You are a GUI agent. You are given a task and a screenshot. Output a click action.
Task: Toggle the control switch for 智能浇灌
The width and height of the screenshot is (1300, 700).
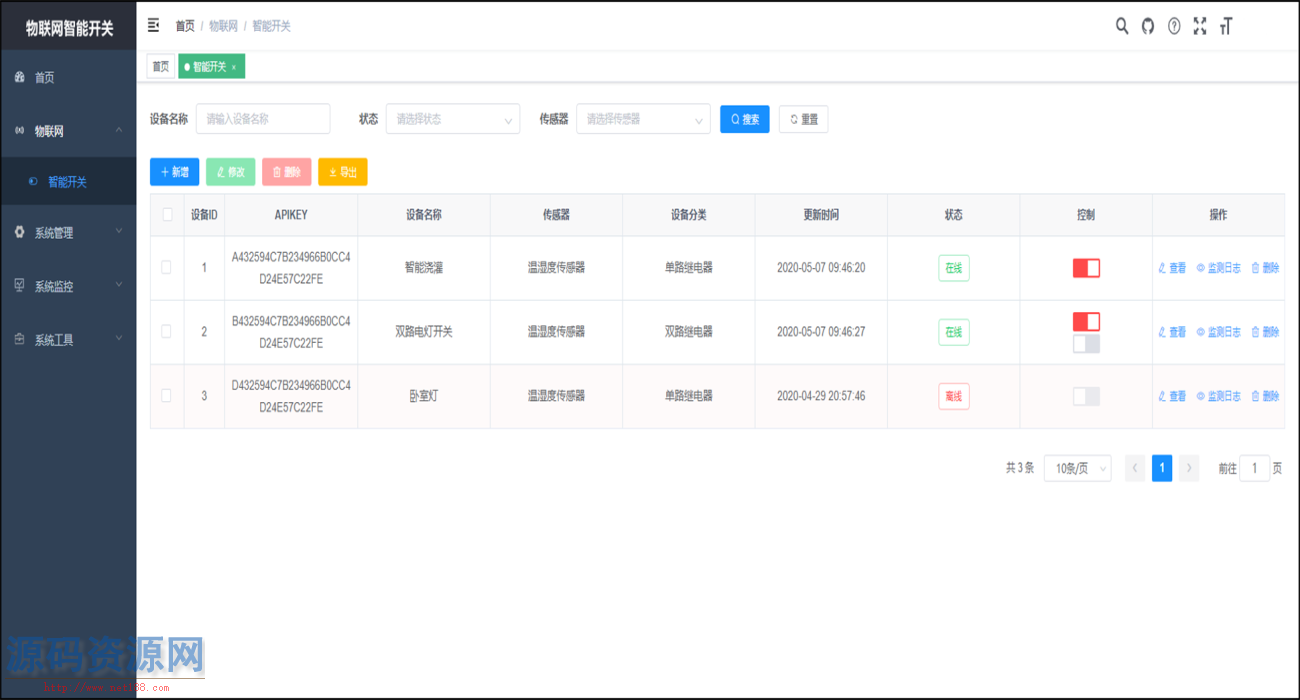[1086, 268]
